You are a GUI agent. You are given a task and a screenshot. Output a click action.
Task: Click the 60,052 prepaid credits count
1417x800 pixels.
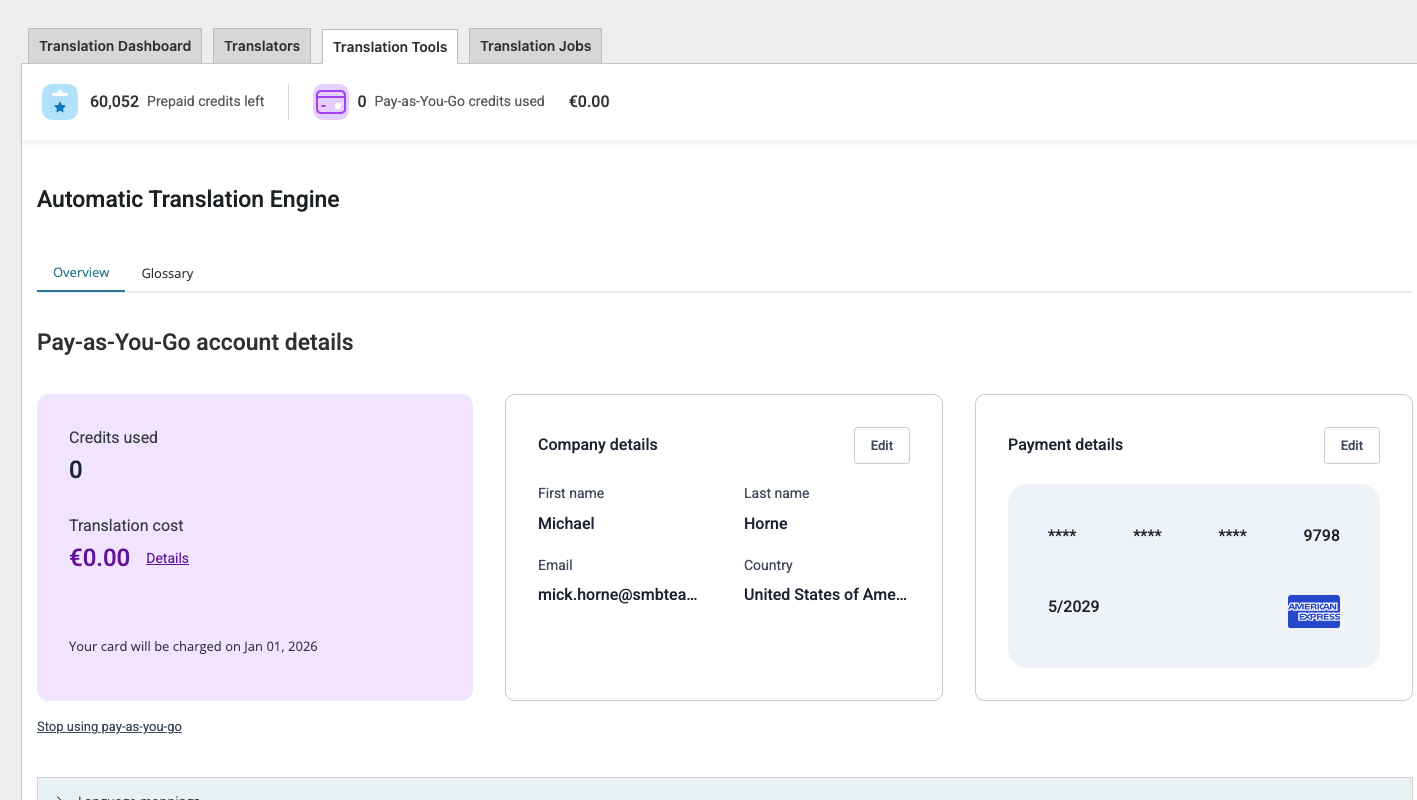(x=114, y=101)
